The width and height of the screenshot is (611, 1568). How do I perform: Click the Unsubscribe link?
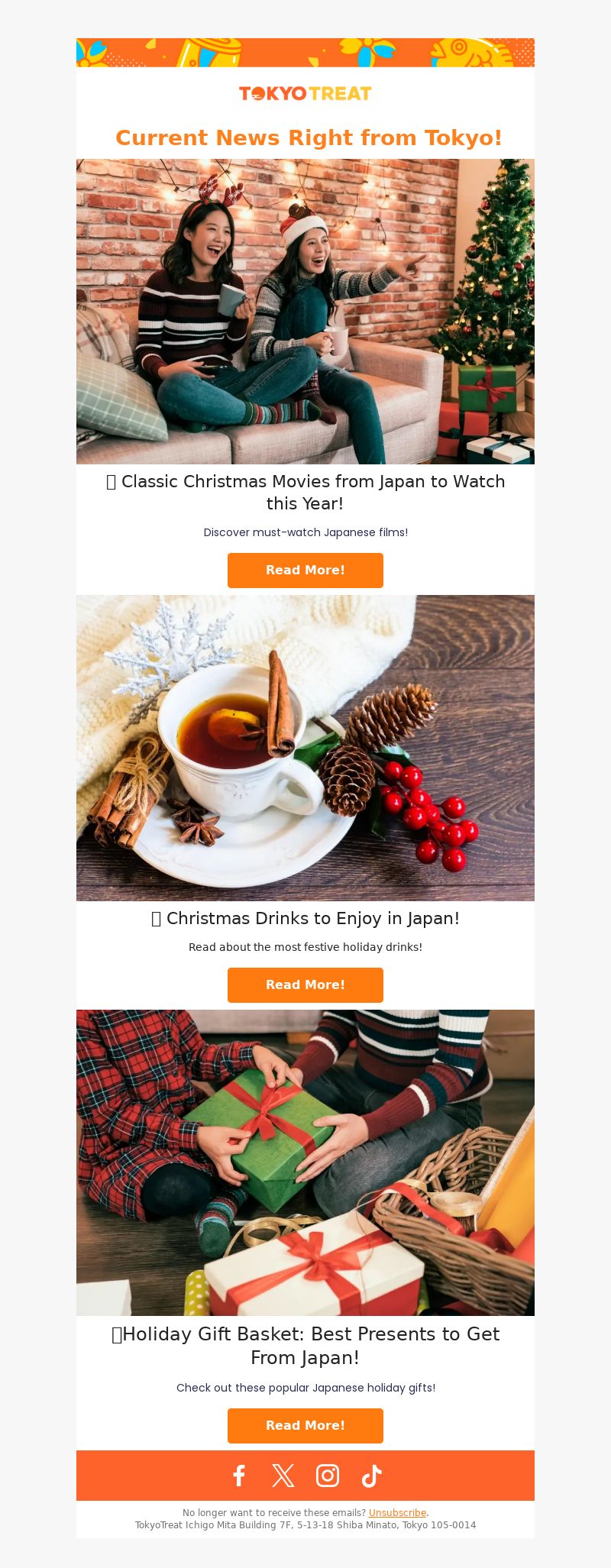pos(397,1512)
